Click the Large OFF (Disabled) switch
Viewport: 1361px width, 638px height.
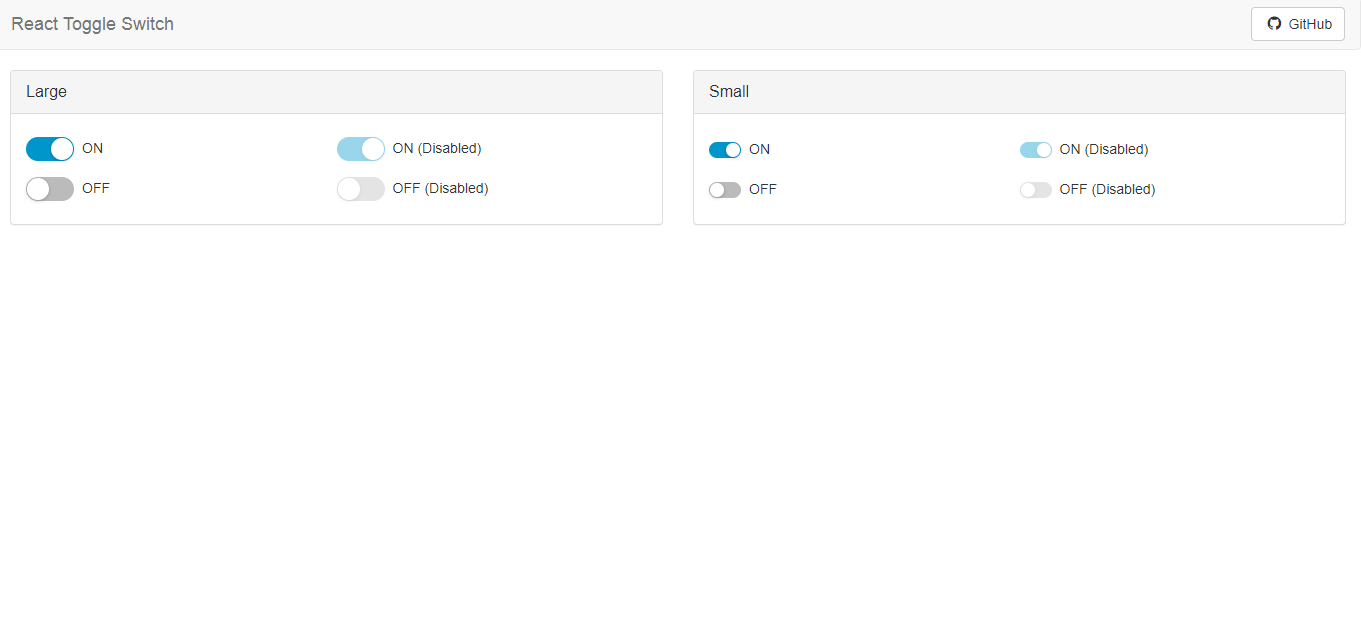pos(361,189)
